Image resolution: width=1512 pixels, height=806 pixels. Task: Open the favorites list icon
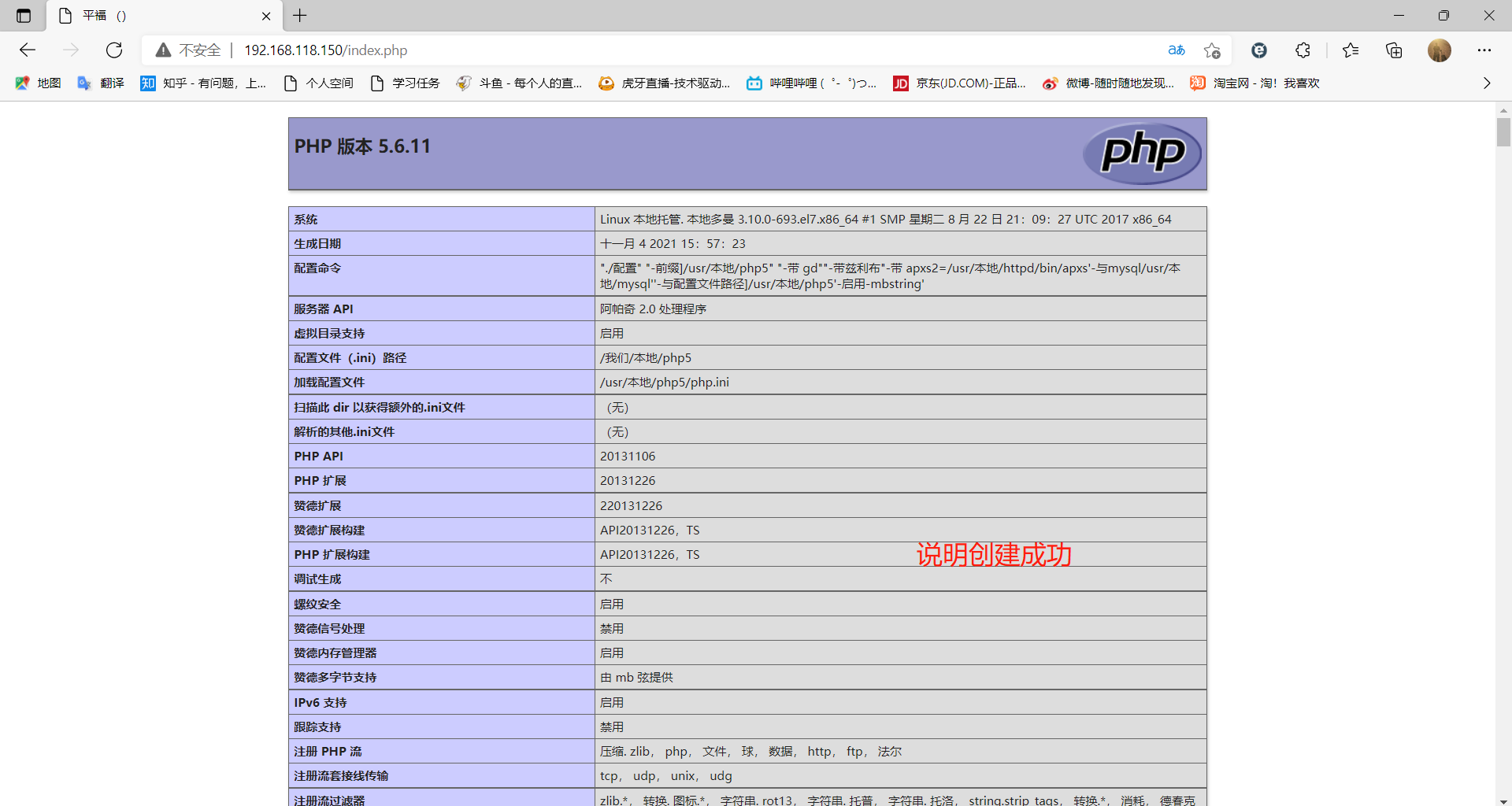(x=1351, y=50)
